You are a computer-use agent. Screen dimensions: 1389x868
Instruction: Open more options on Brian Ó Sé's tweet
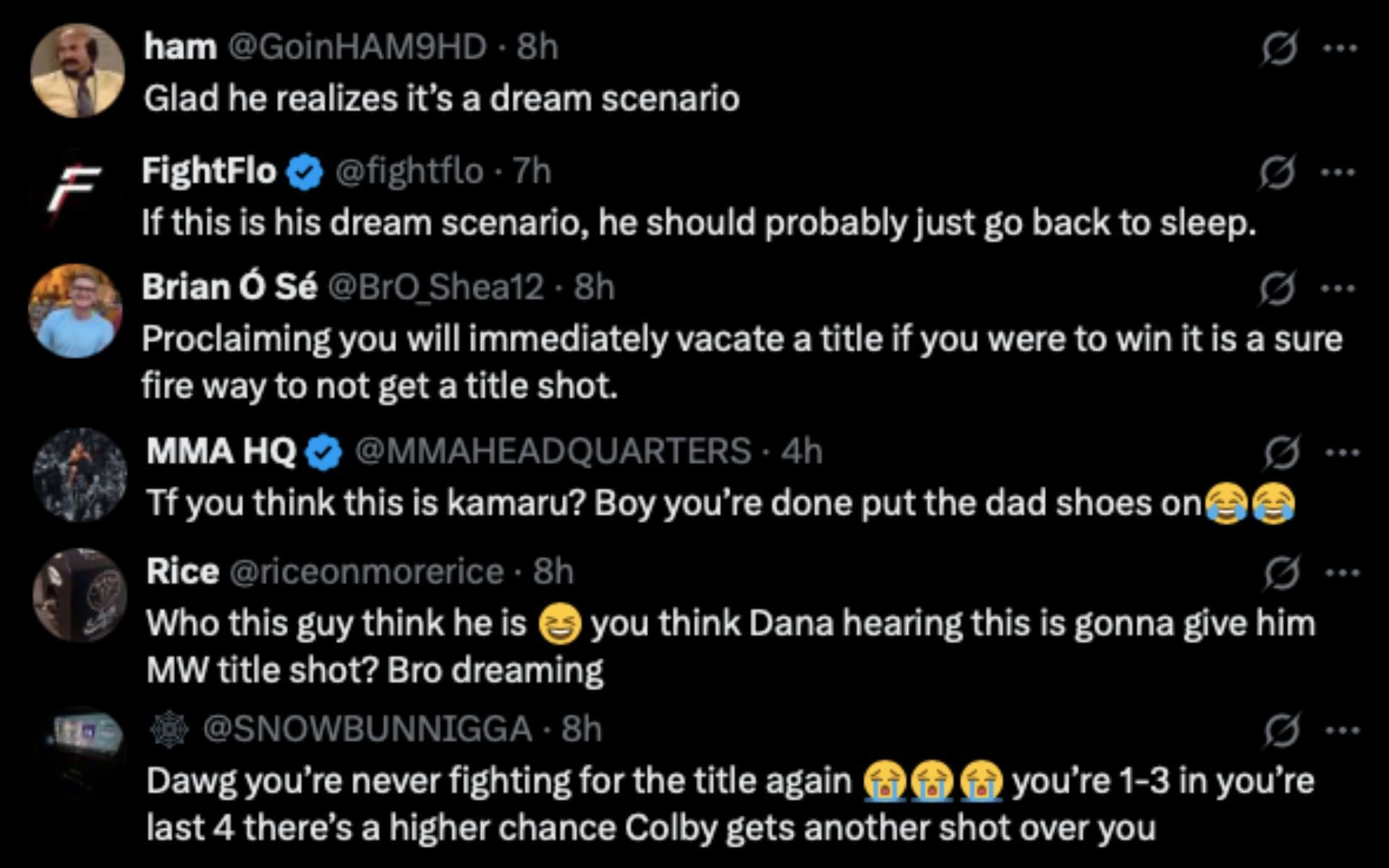click(x=1338, y=289)
